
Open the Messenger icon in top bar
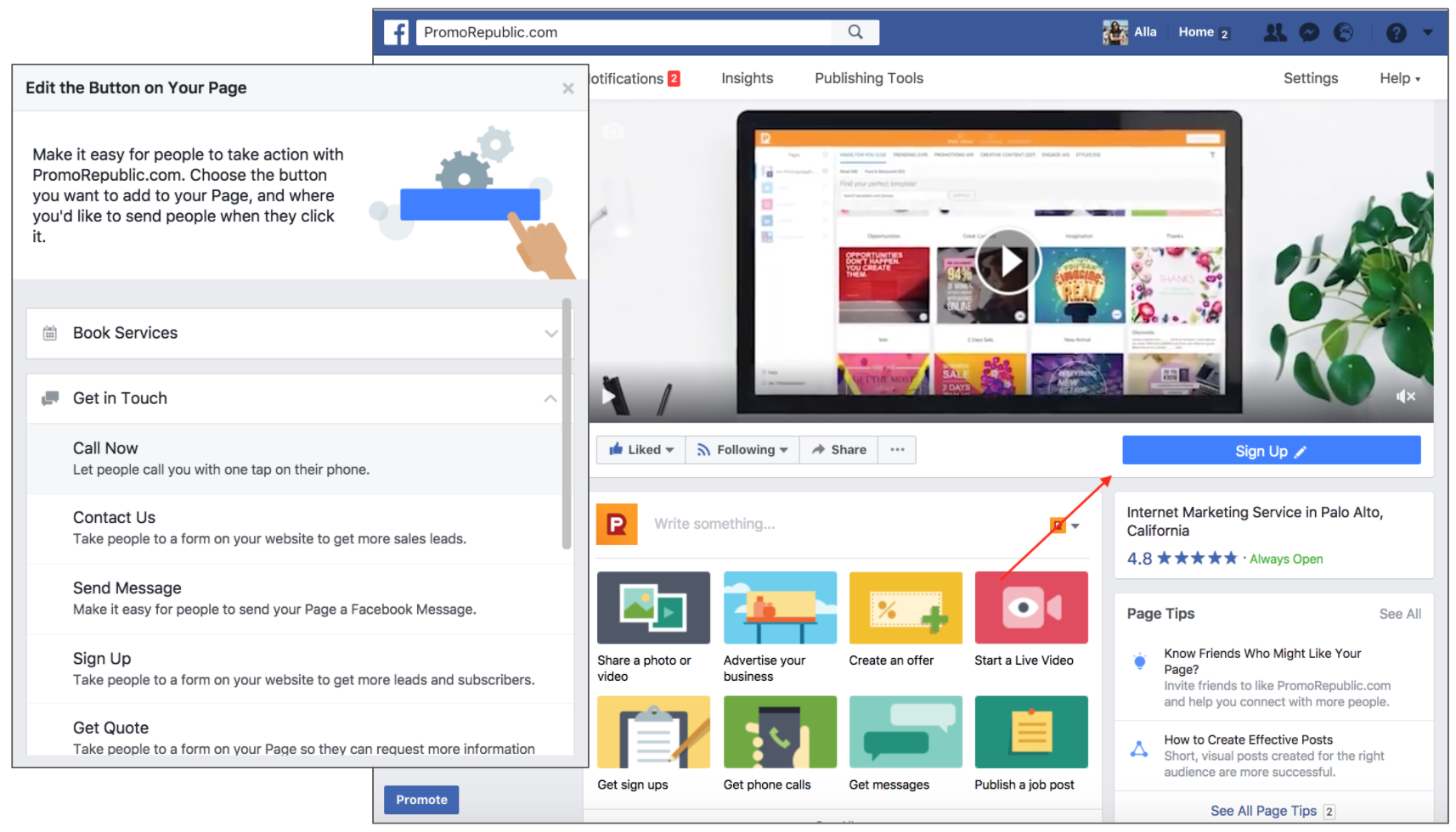tap(1310, 32)
